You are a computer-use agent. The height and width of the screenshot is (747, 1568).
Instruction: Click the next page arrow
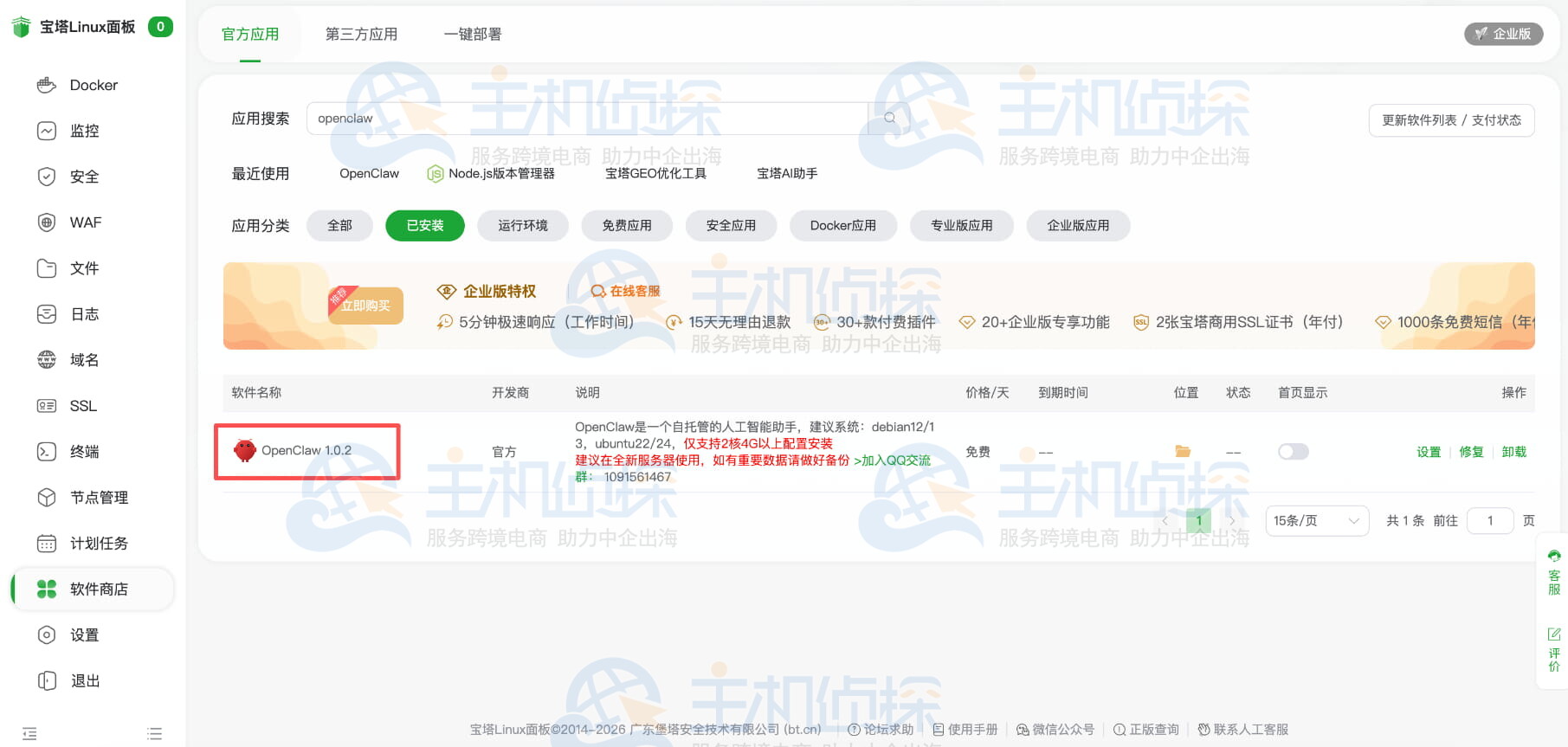(x=1232, y=521)
